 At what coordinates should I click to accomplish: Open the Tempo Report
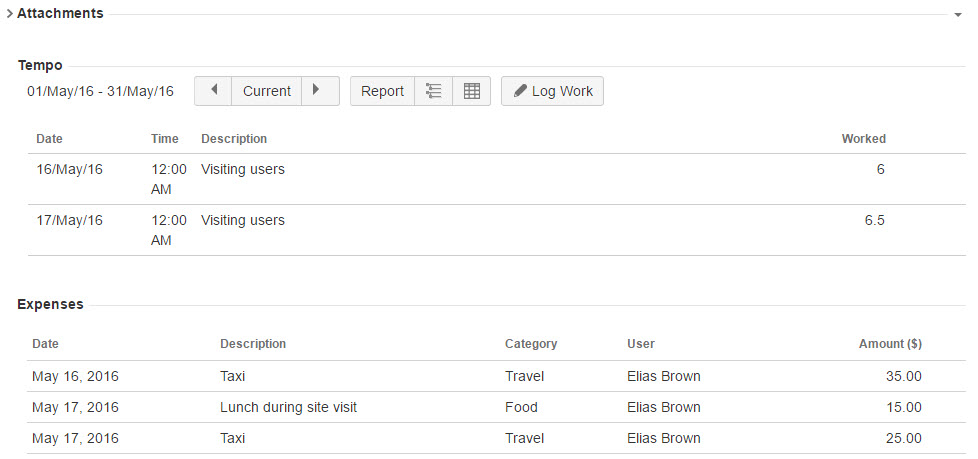382,91
